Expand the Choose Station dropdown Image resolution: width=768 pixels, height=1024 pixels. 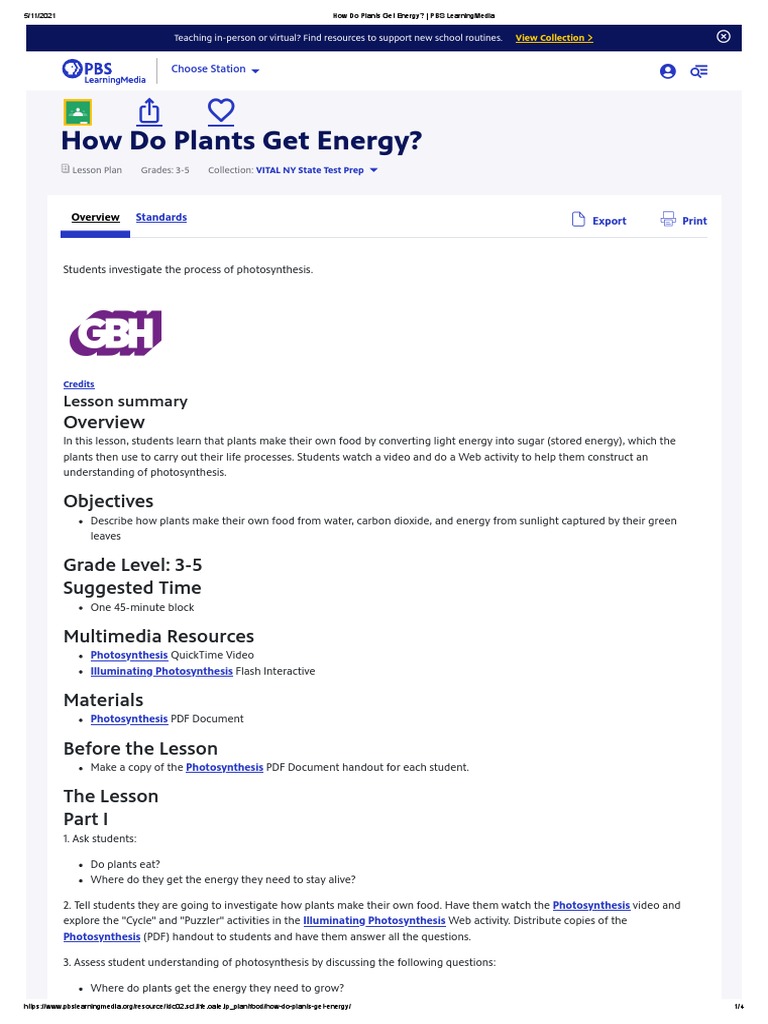pyautogui.click(x=215, y=70)
